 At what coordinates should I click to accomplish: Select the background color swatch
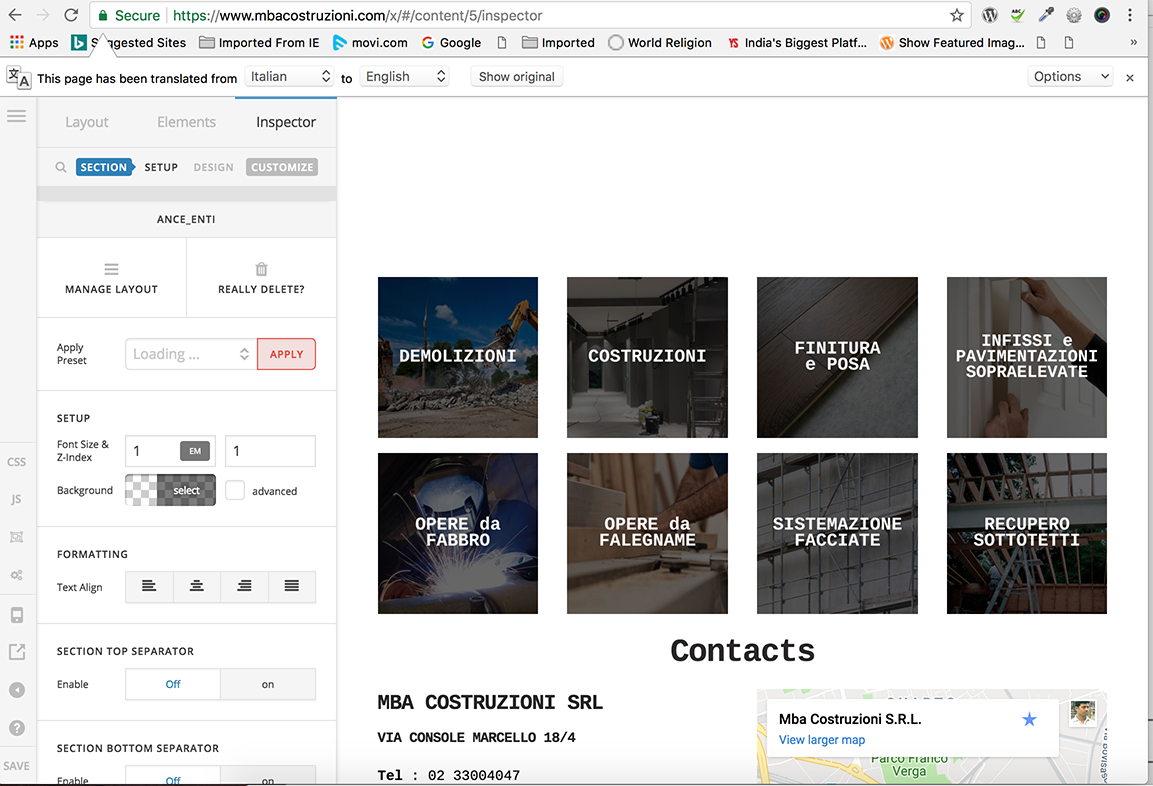click(170, 490)
